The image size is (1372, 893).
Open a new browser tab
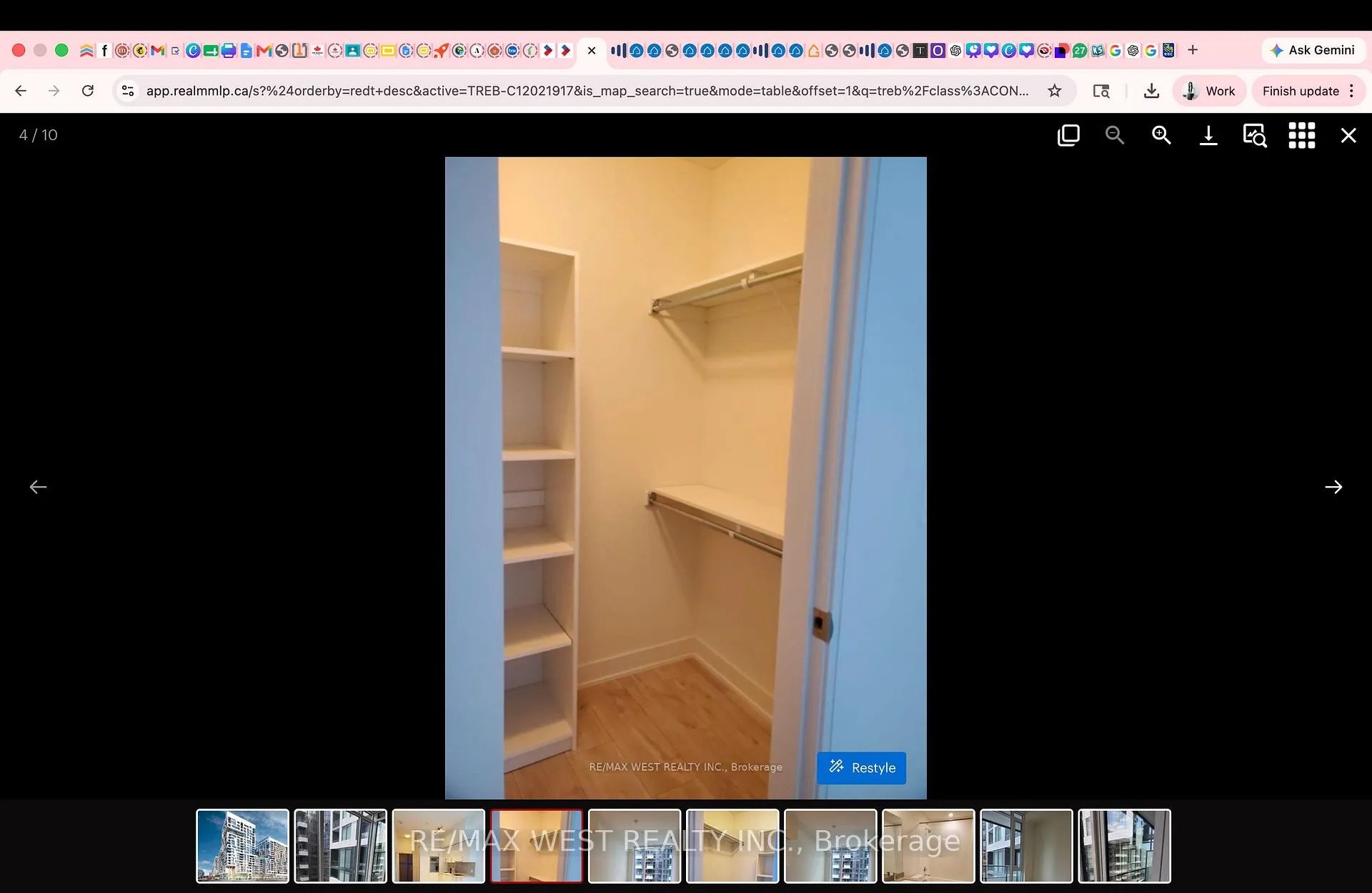tap(1193, 50)
